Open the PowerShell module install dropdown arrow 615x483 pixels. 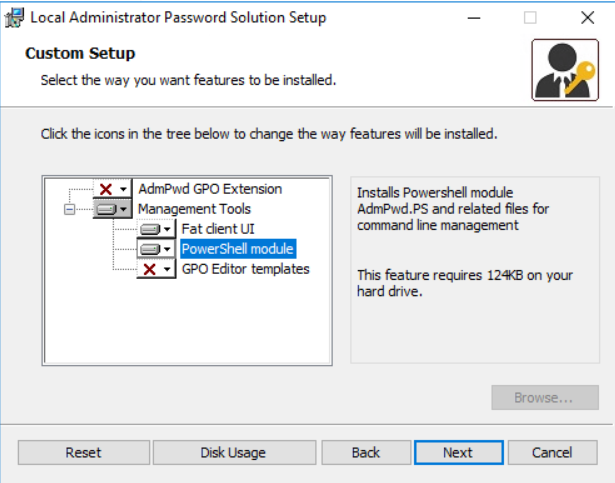(x=167, y=249)
